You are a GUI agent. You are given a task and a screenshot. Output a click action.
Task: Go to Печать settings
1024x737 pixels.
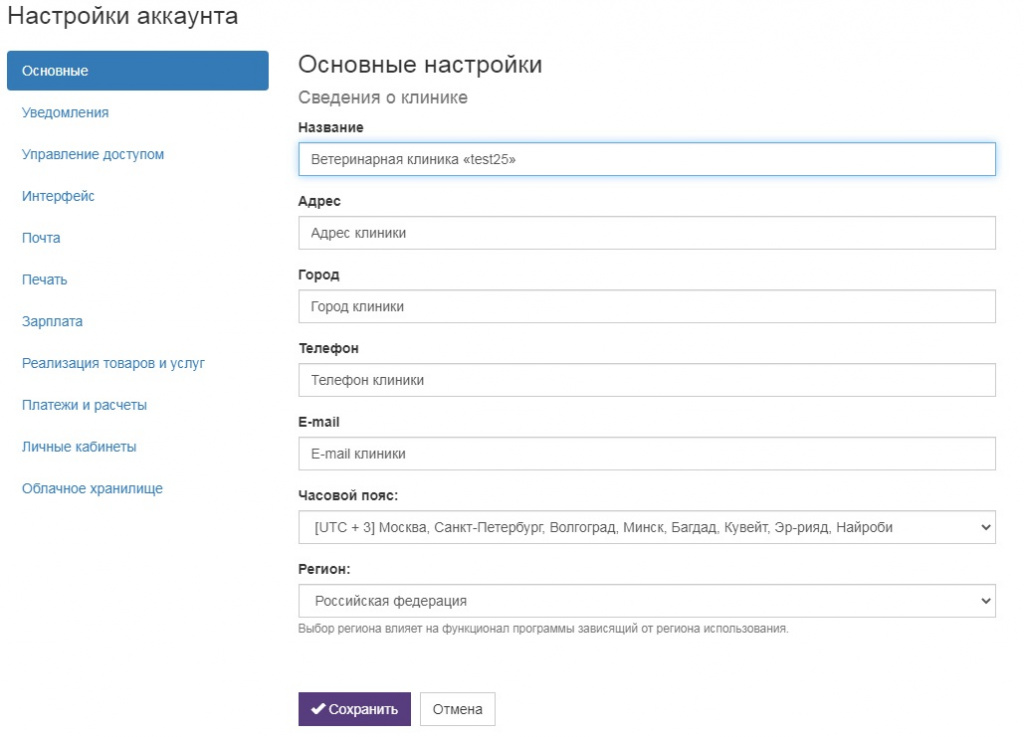coord(44,279)
